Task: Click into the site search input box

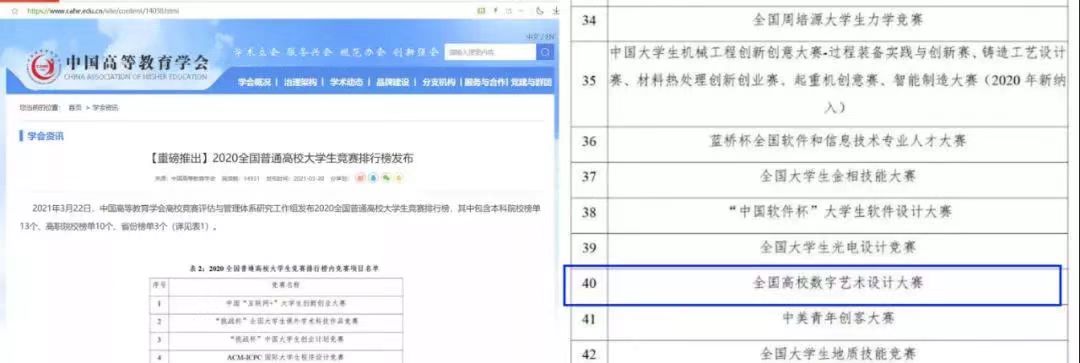Action: click(491, 53)
